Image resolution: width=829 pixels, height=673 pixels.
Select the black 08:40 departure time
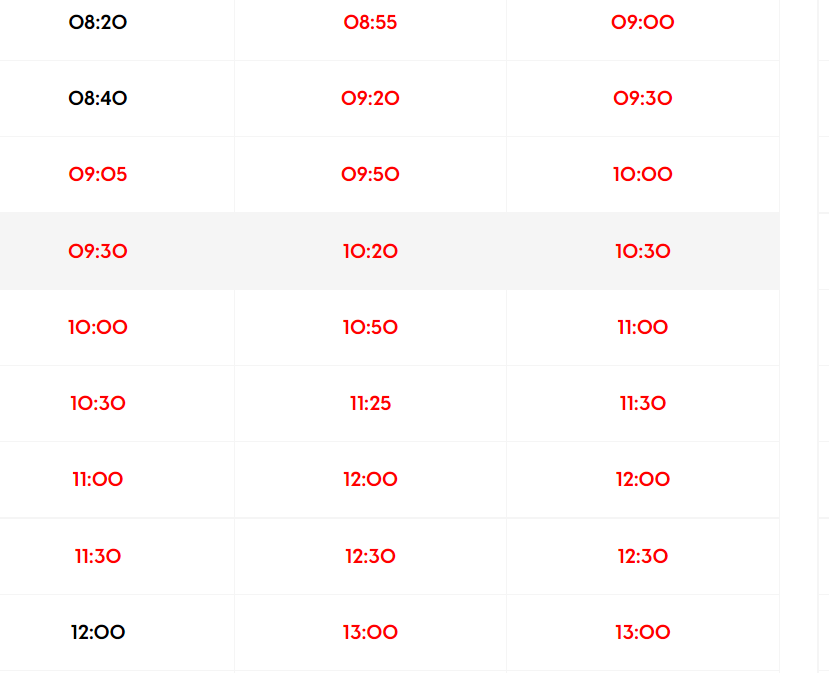click(x=98, y=98)
